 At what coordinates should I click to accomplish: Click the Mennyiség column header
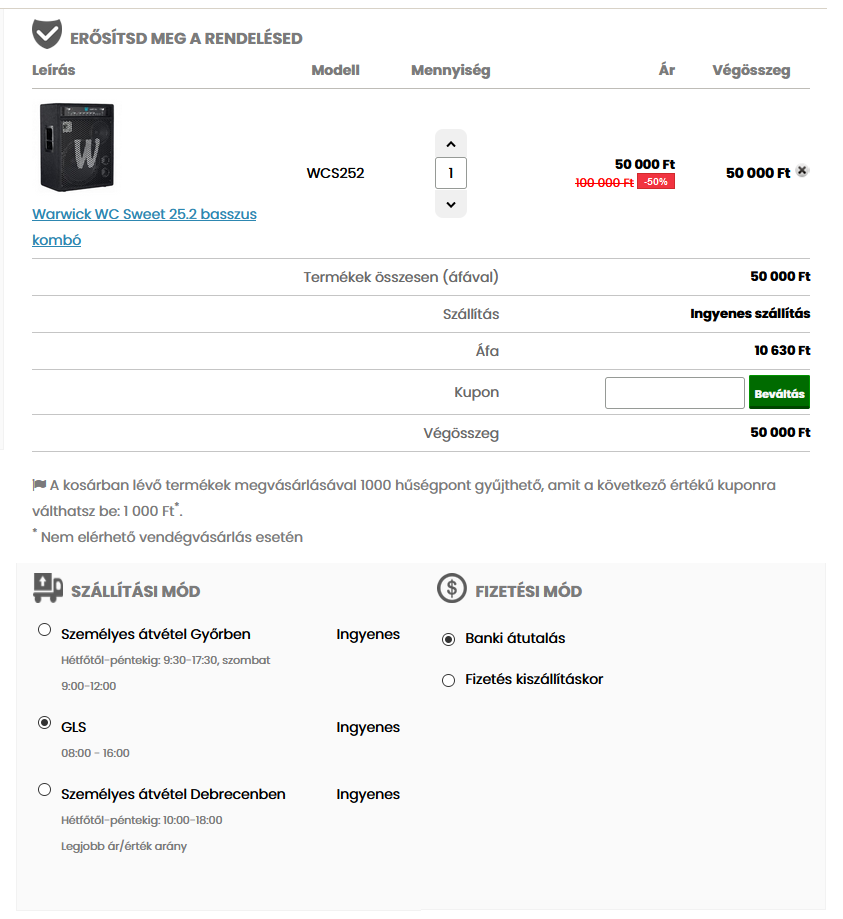[450, 70]
